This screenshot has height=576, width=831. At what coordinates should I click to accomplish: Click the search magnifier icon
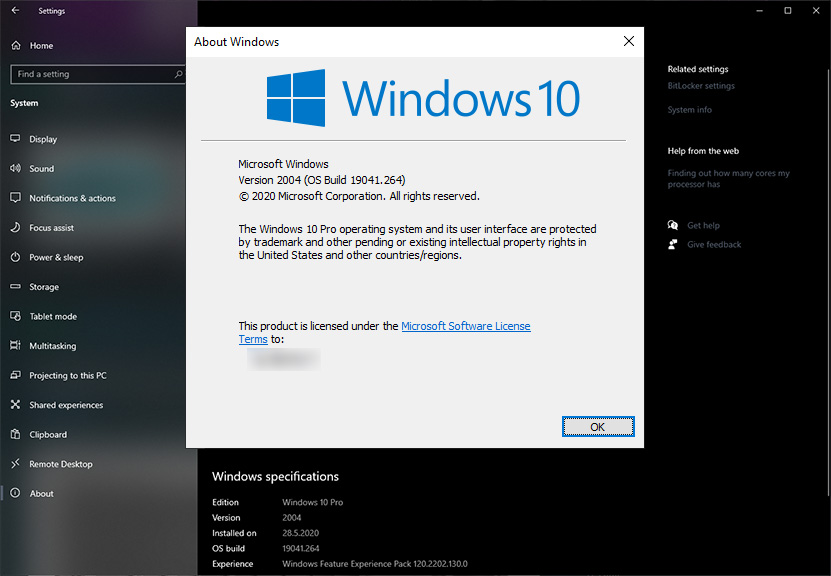[x=178, y=74]
